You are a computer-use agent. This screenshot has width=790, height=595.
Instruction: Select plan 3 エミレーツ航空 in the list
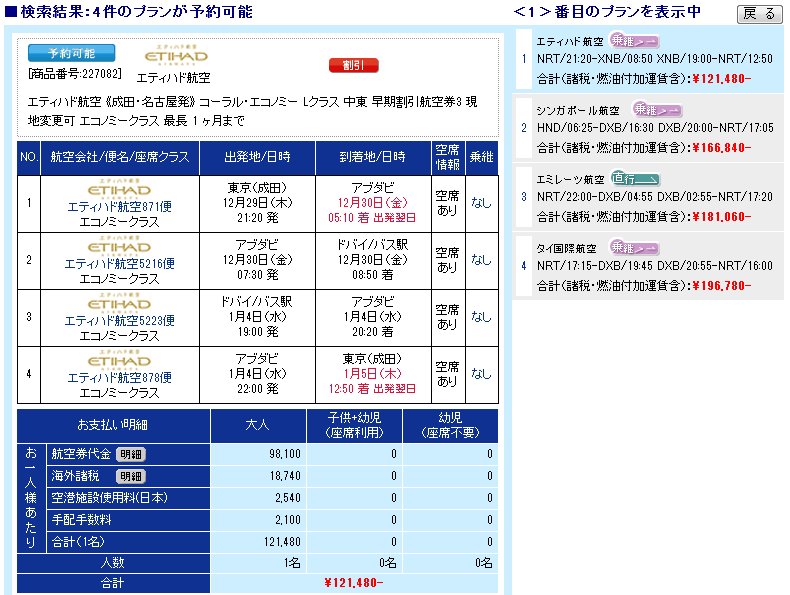click(648, 197)
